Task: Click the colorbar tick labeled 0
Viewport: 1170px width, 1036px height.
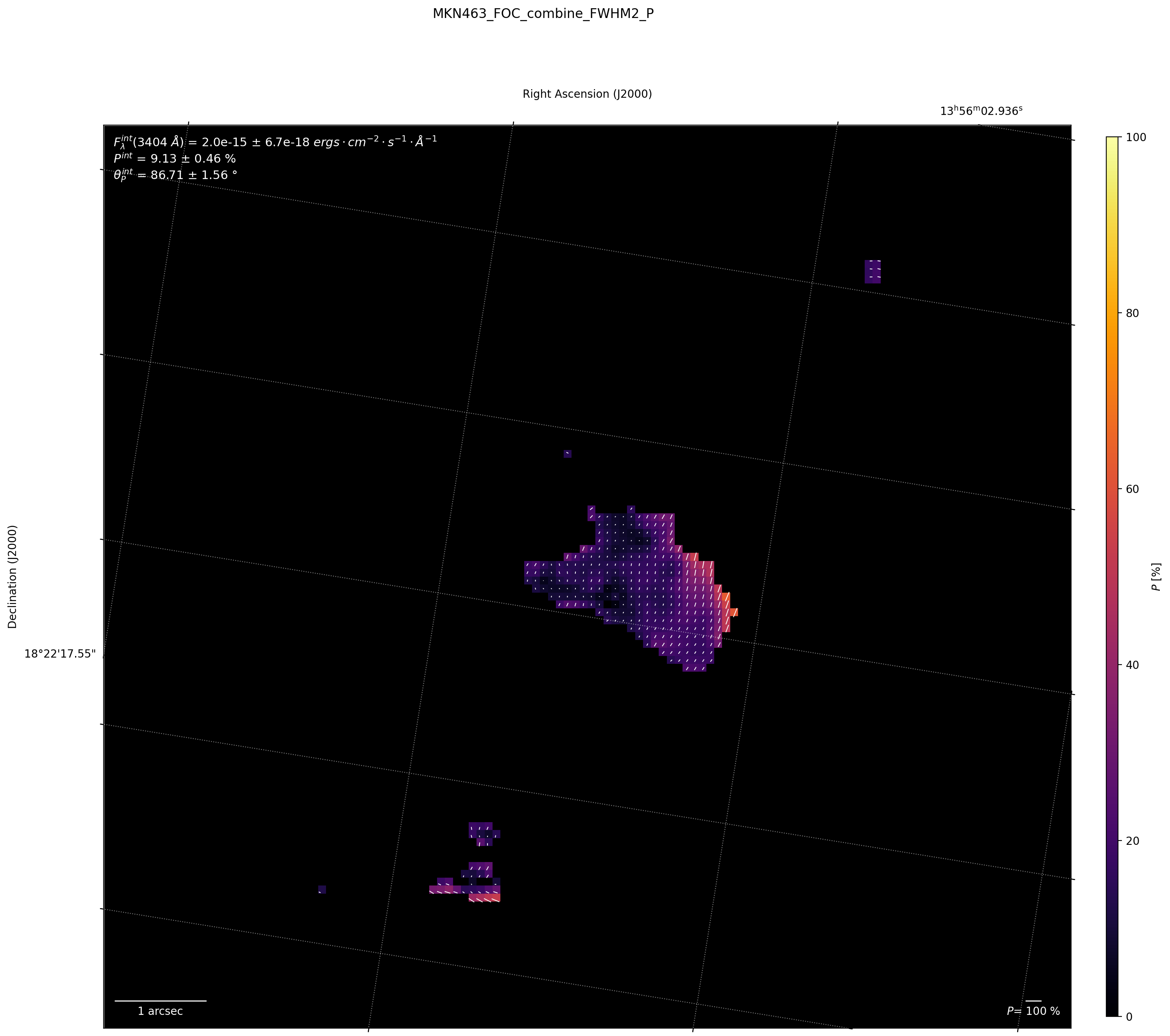Action: click(x=1129, y=1016)
